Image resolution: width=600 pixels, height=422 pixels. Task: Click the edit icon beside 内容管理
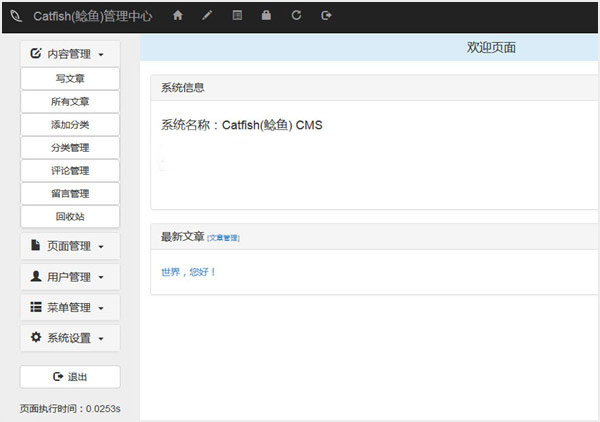[x=36, y=53]
